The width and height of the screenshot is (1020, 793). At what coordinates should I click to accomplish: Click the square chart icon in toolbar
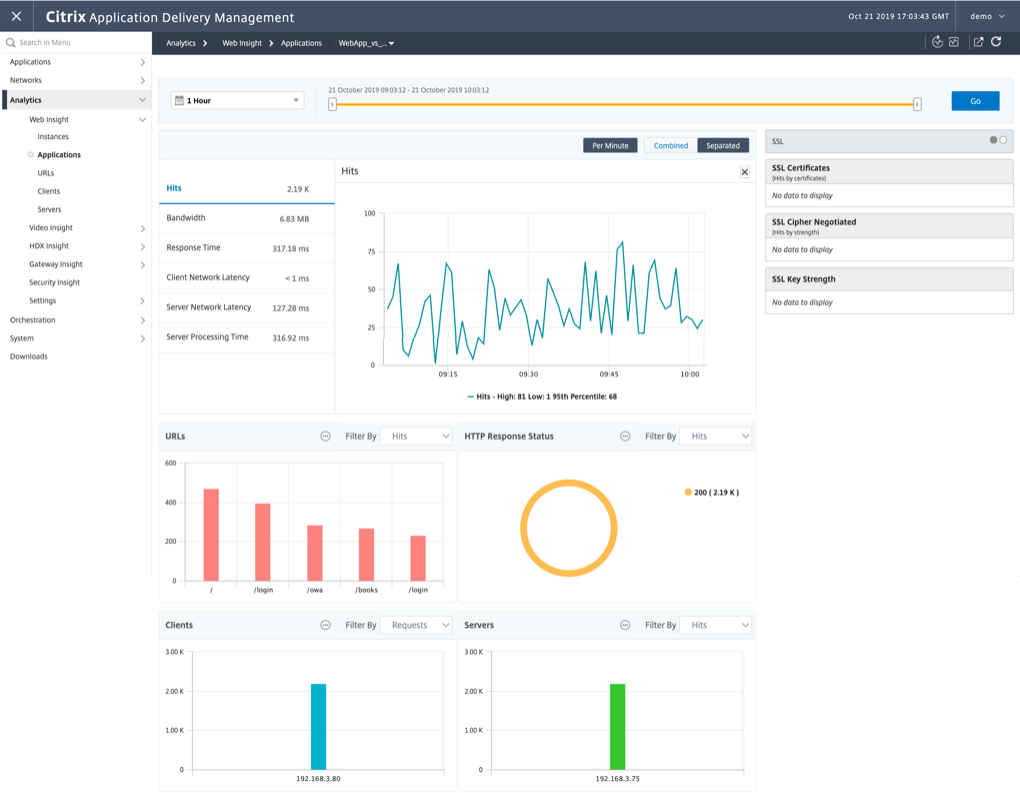click(954, 42)
